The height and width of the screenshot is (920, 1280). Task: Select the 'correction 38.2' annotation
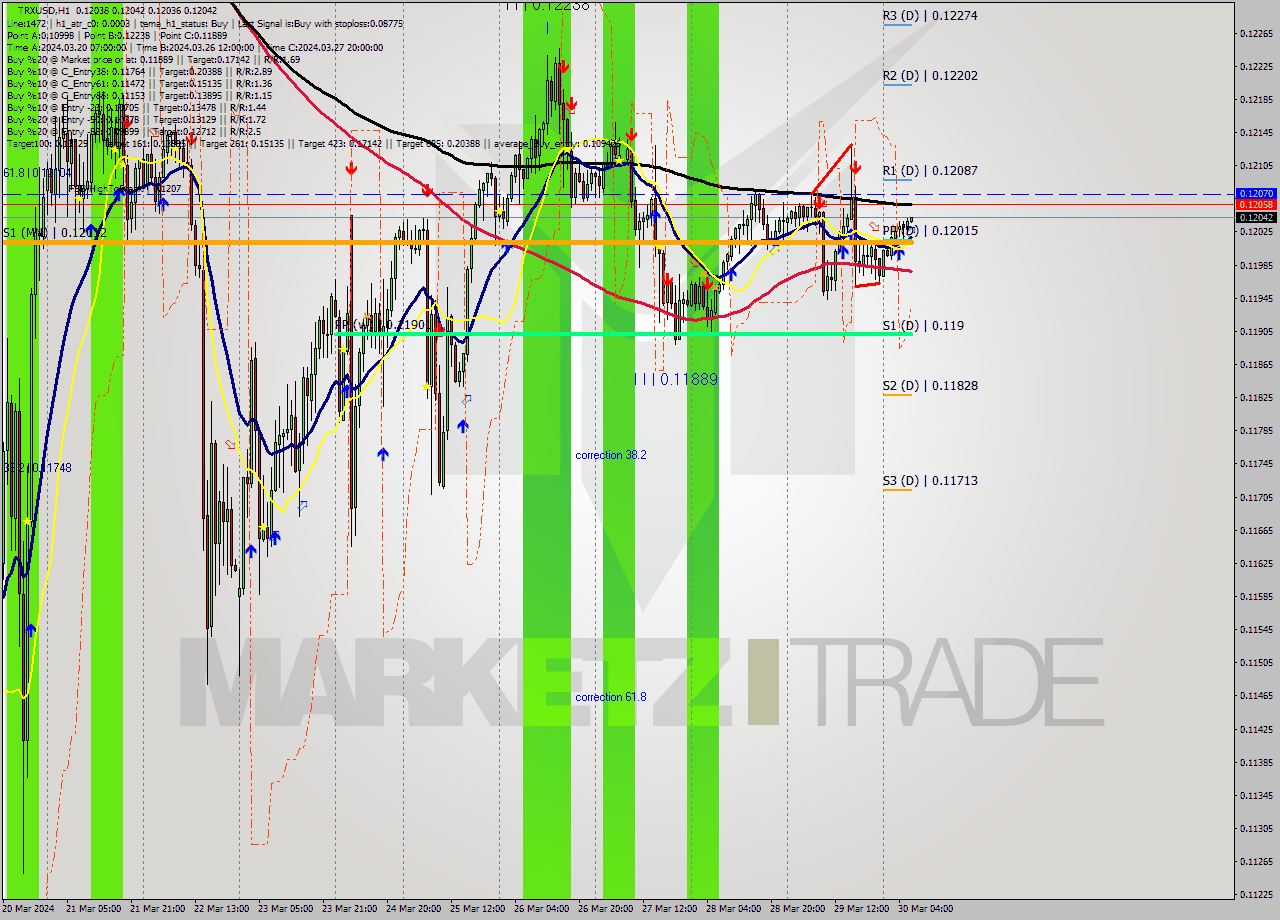(611, 455)
